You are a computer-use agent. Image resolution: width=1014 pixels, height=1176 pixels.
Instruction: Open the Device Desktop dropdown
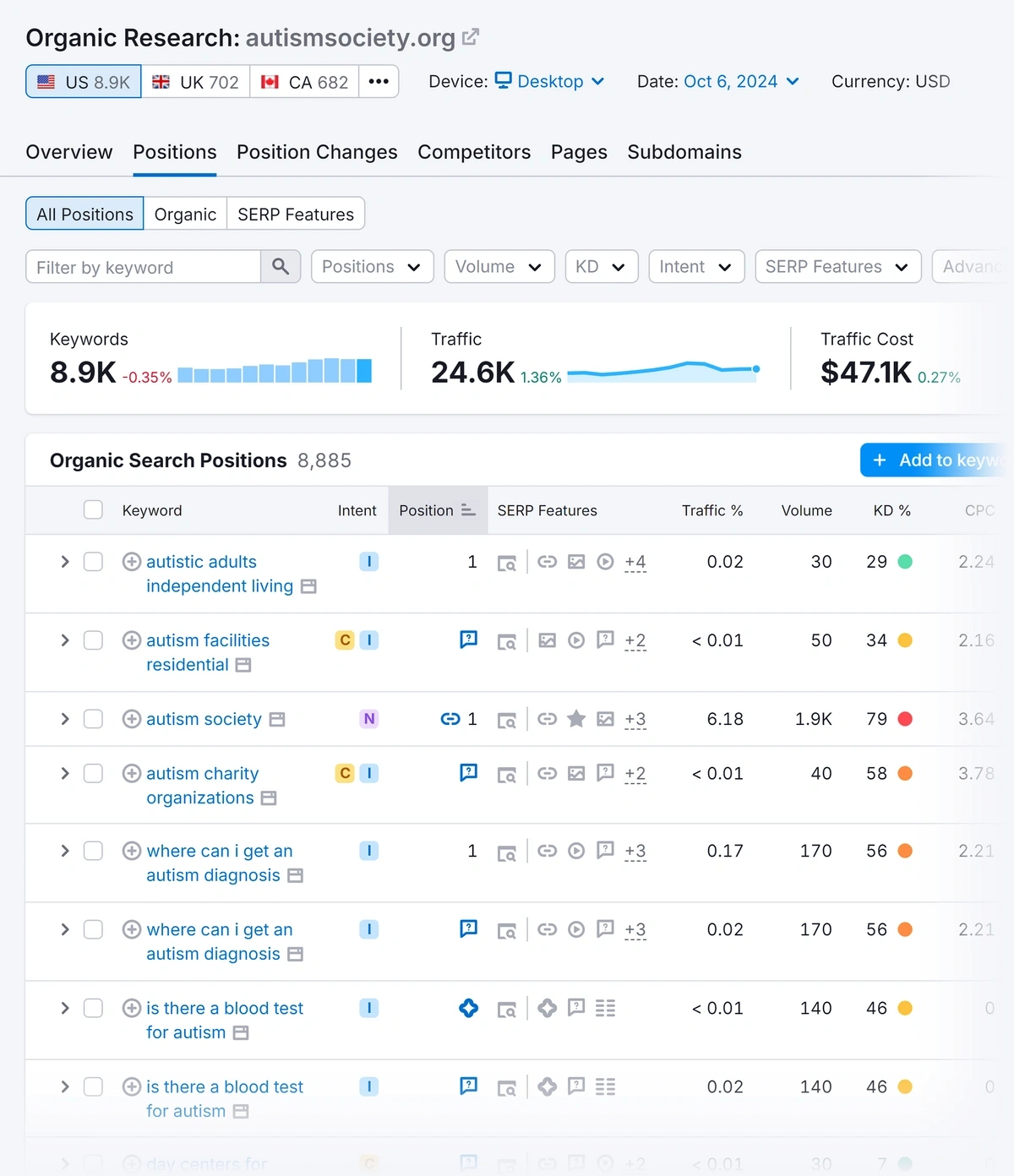click(x=550, y=81)
